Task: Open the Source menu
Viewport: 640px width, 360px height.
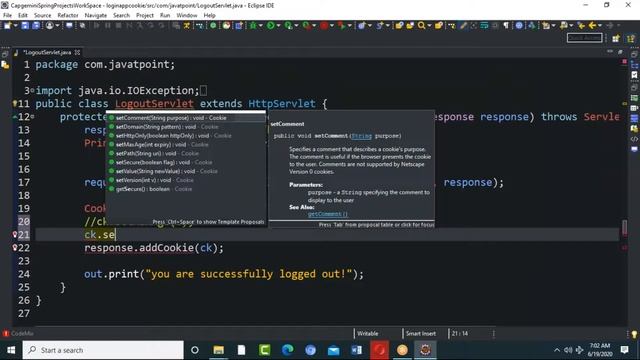Action: click(x=42, y=15)
